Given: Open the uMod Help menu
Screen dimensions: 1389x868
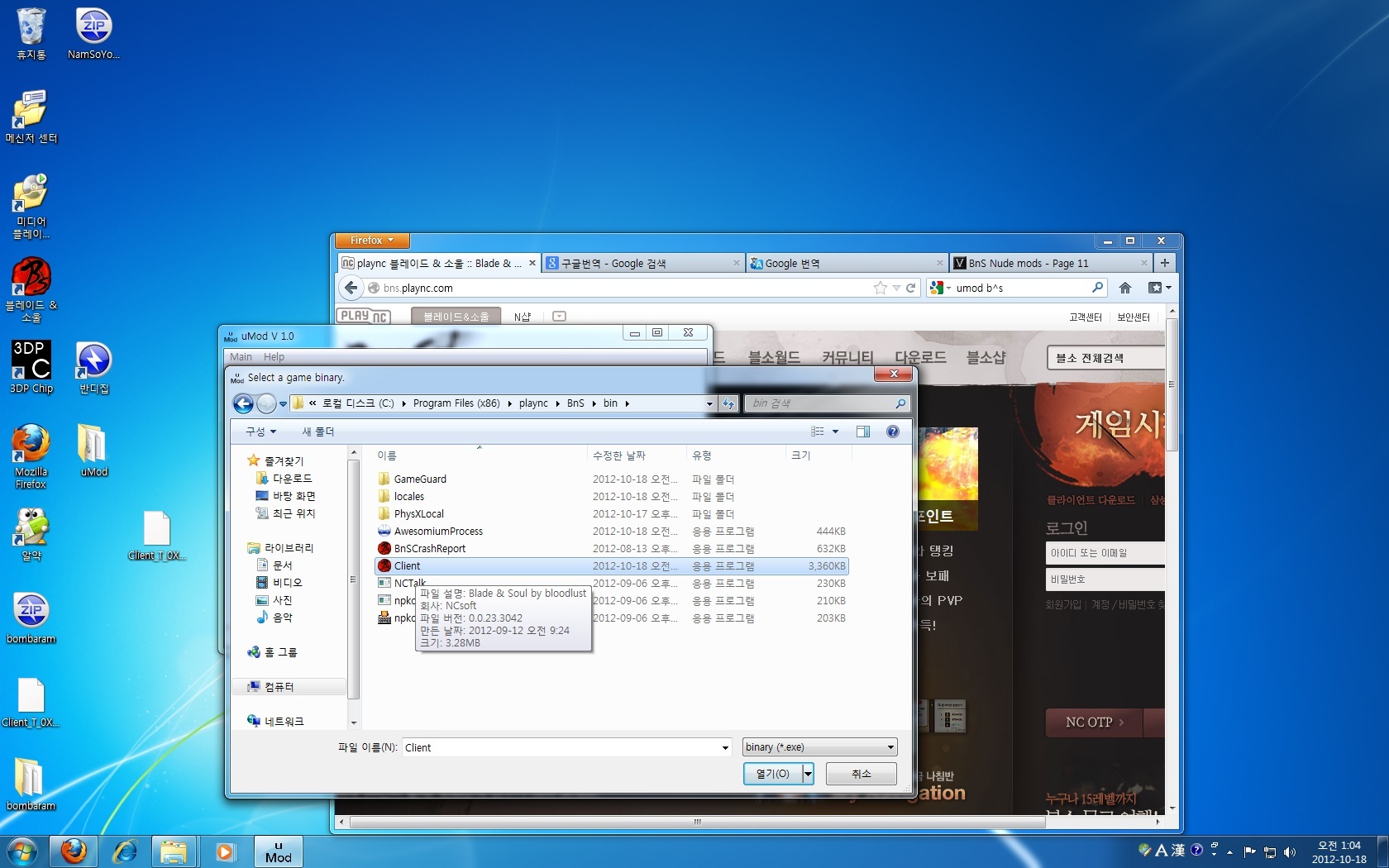Looking at the screenshot, I should (x=274, y=357).
